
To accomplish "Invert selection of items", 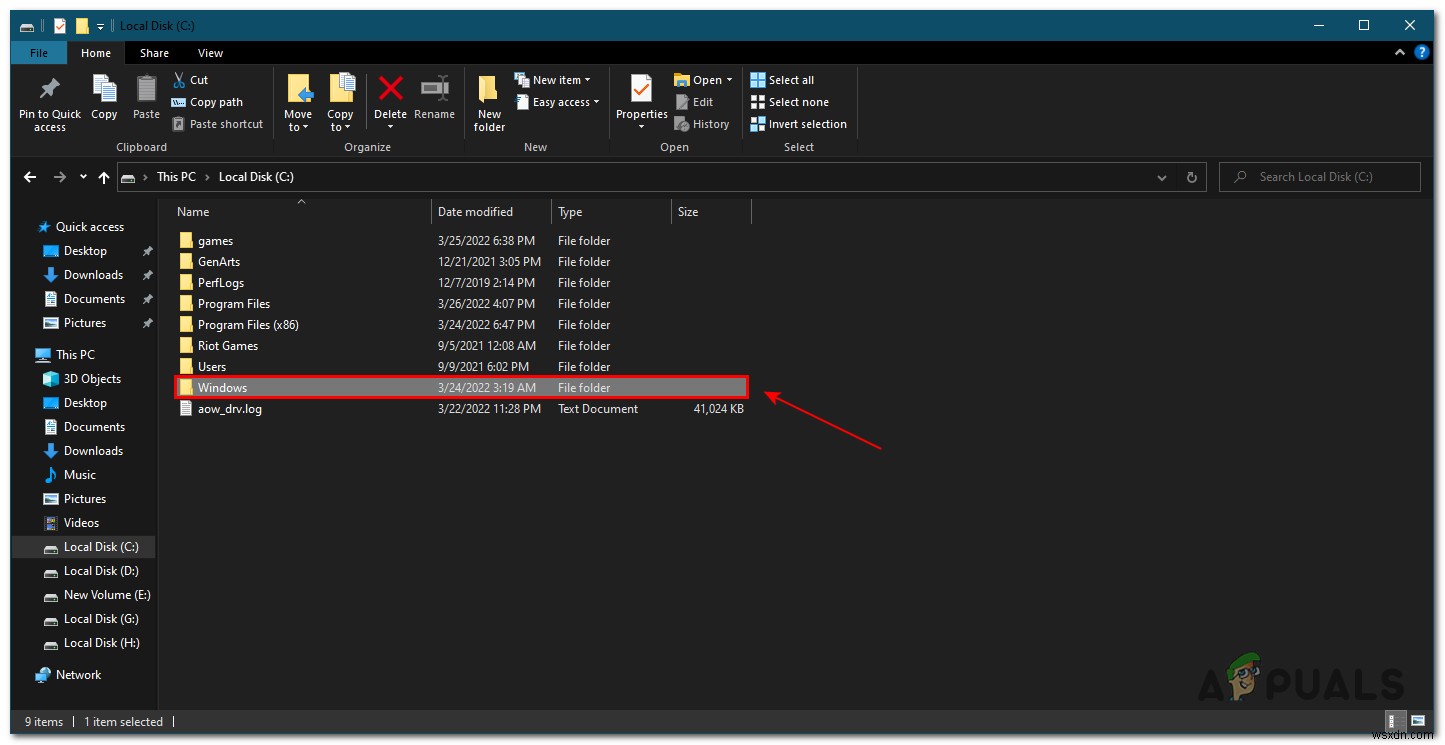I will tap(798, 123).
